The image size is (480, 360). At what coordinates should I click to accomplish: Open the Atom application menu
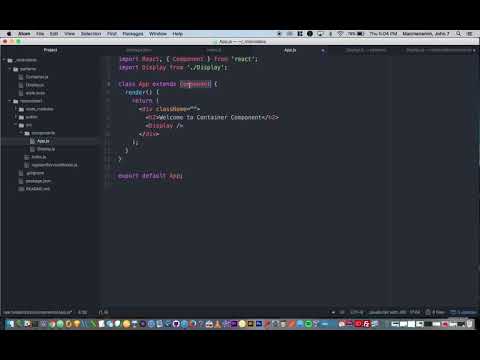coord(24,34)
